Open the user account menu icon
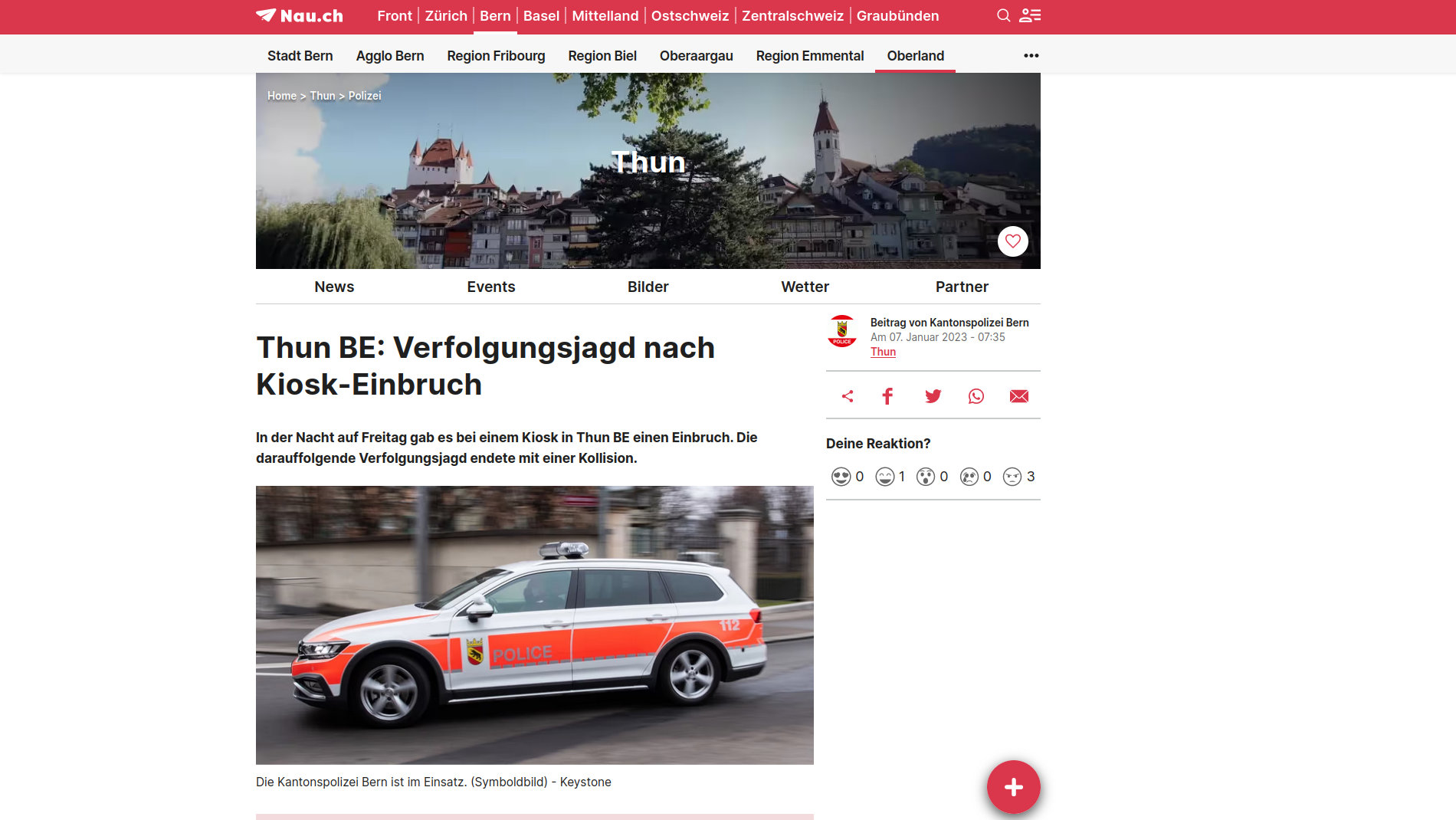Screen dimensions: 1456x820 [1030, 15]
